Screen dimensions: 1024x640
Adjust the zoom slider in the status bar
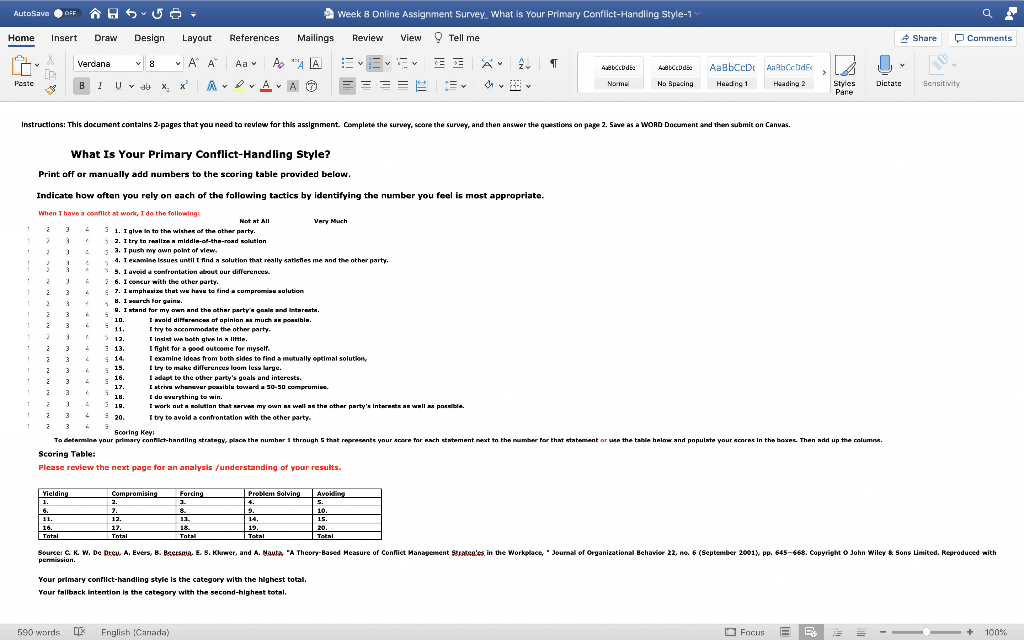(x=926, y=632)
